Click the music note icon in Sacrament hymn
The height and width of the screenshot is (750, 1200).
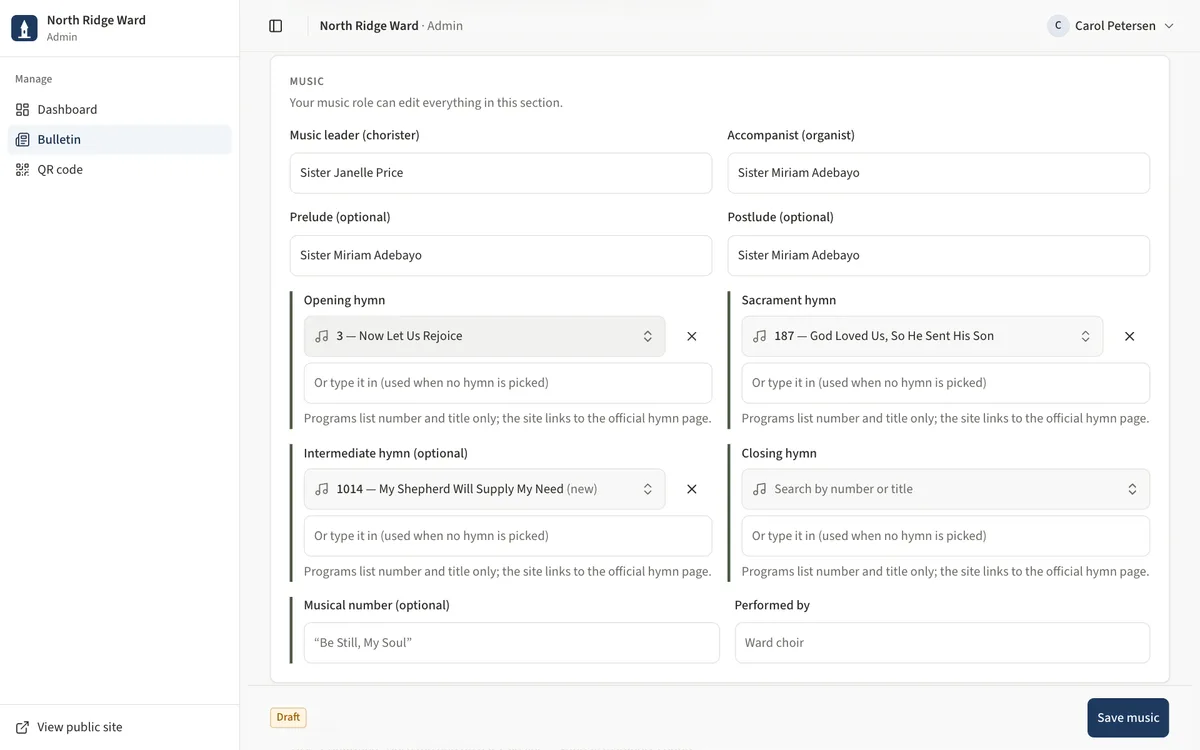click(x=760, y=337)
